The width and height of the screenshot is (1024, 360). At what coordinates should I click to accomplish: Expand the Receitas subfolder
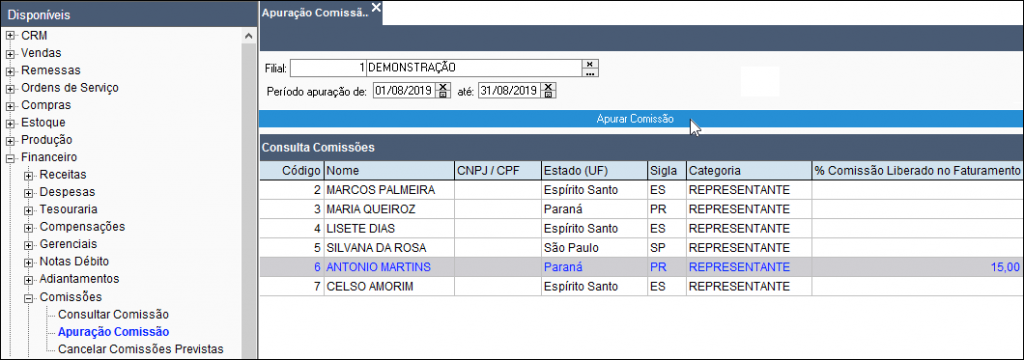29,175
